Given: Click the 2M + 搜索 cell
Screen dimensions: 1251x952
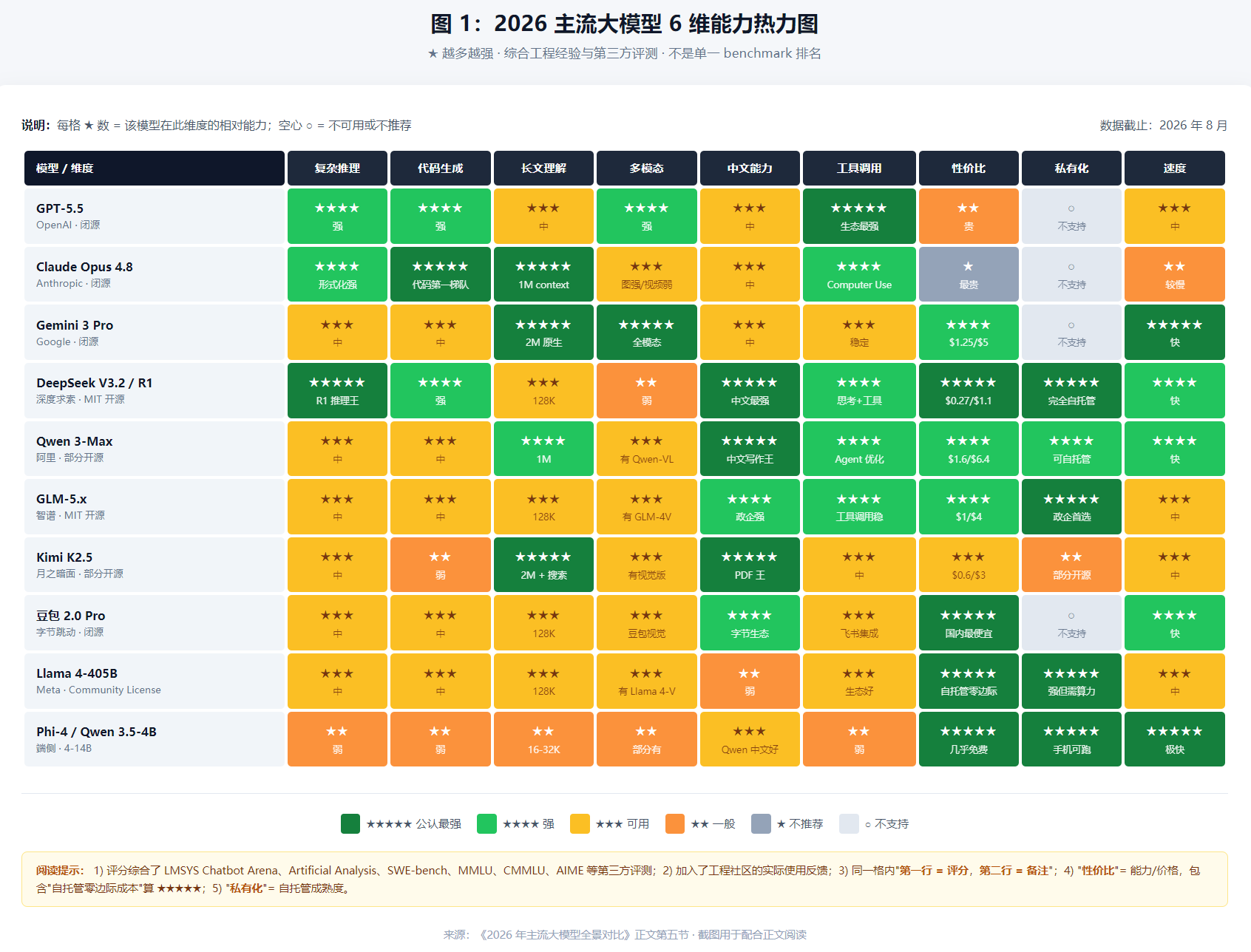Looking at the screenshot, I should 543,565.
